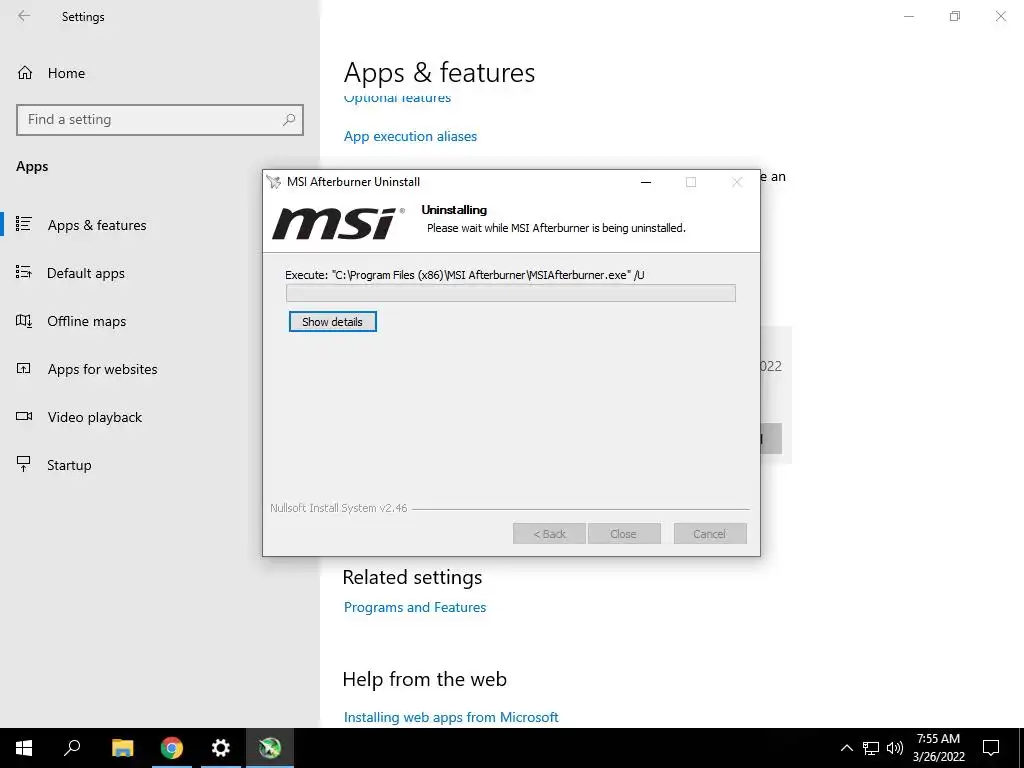Click MSI Afterburner uninstaller taskbar icon

point(270,748)
